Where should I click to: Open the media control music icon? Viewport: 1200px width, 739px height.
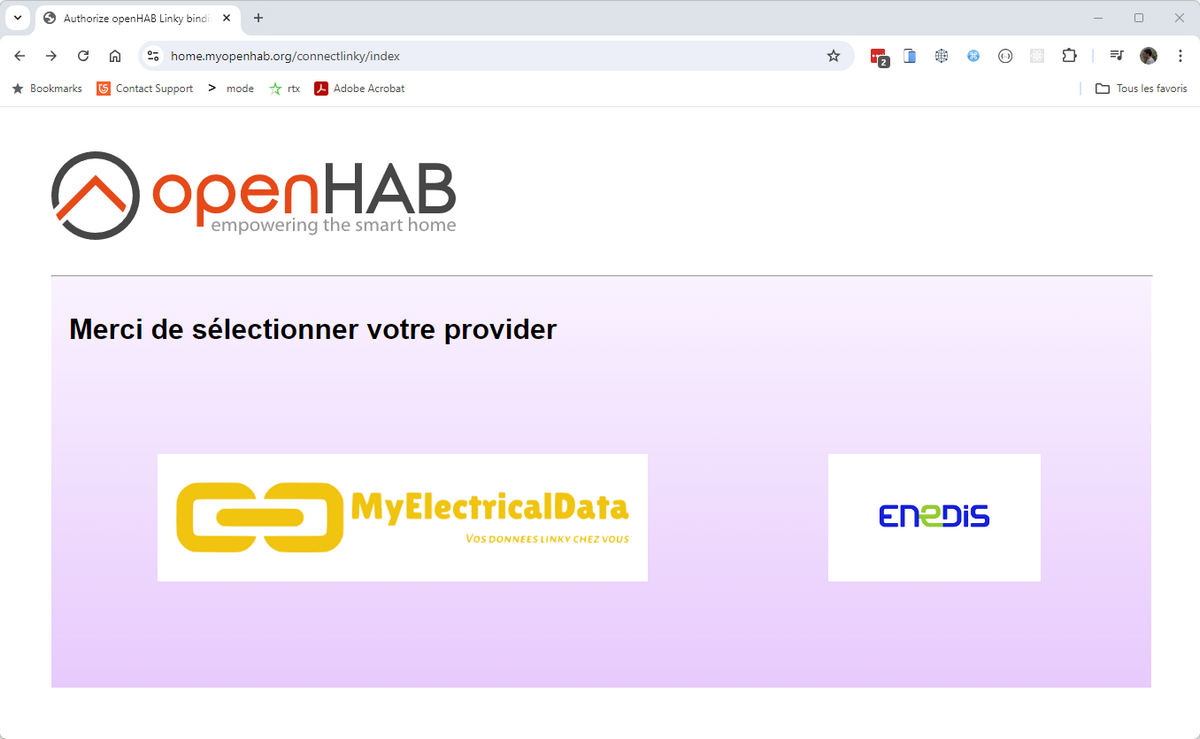tap(1117, 56)
